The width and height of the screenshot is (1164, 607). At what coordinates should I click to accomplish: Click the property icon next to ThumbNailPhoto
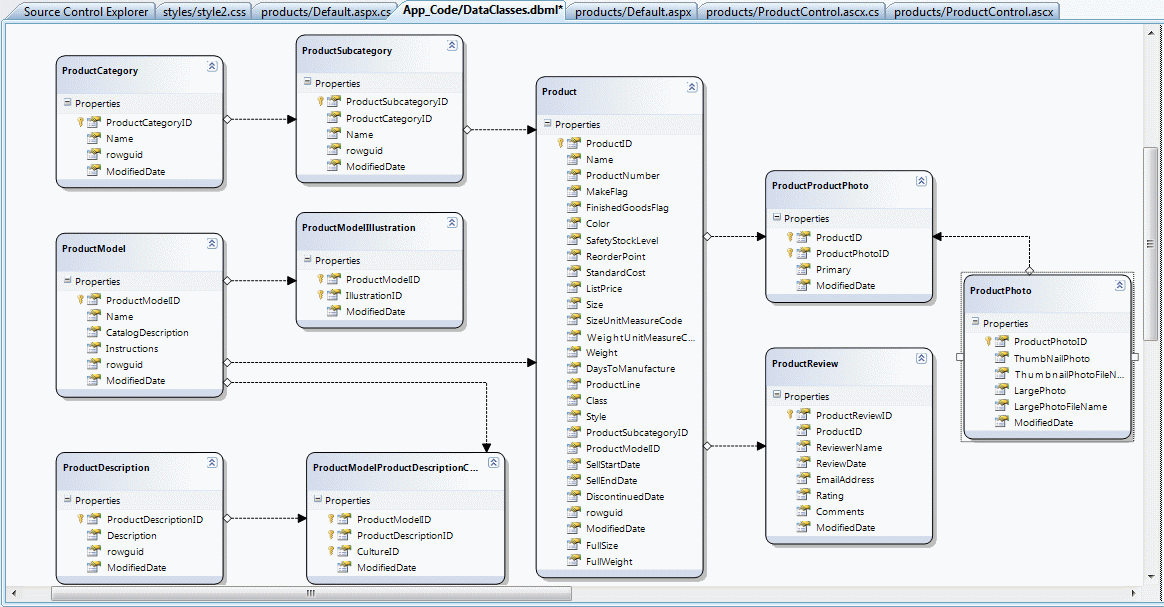click(x=1001, y=358)
